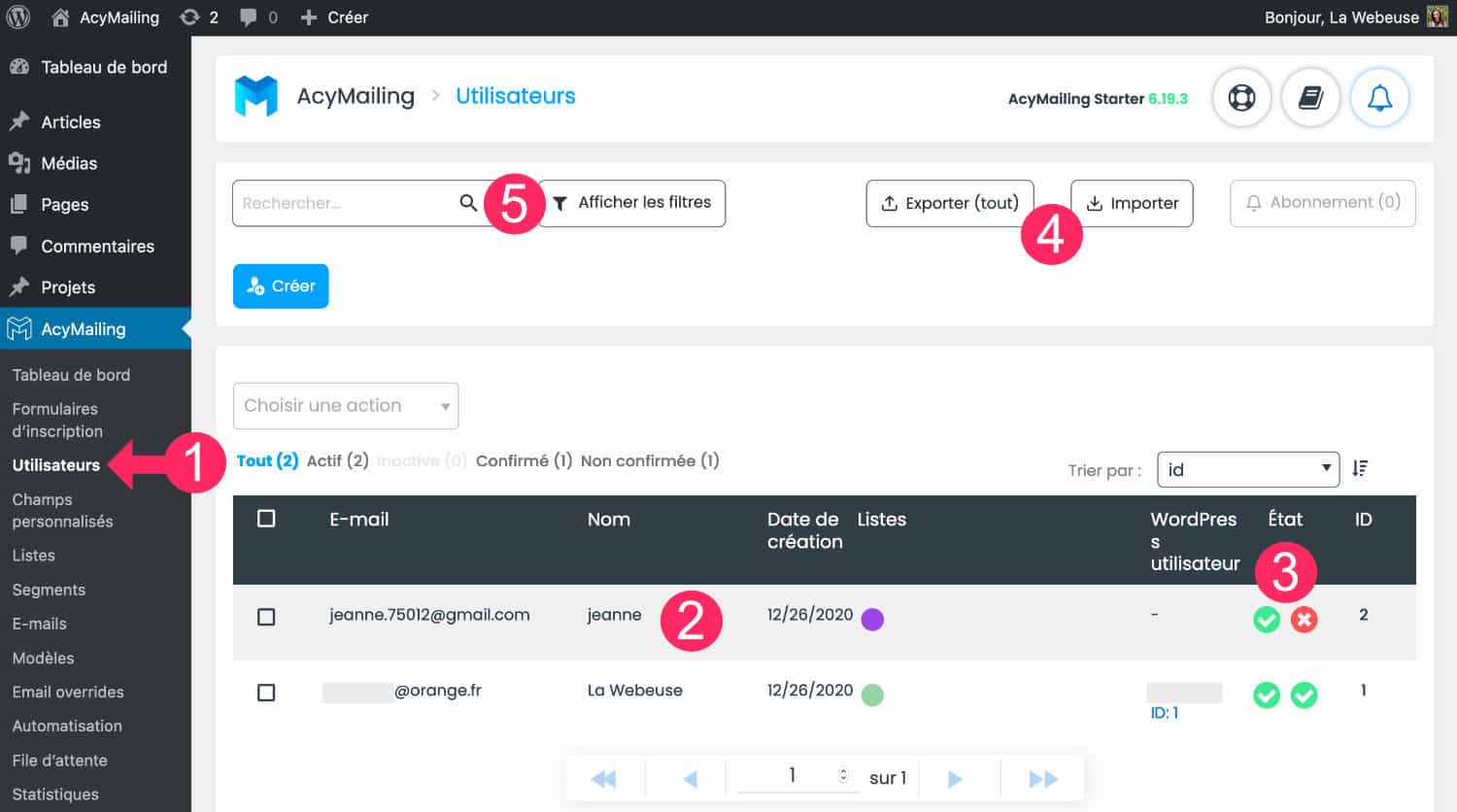The width and height of the screenshot is (1457, 812).
Task: Open the Automatisation submenu
Action: (67, 726)
